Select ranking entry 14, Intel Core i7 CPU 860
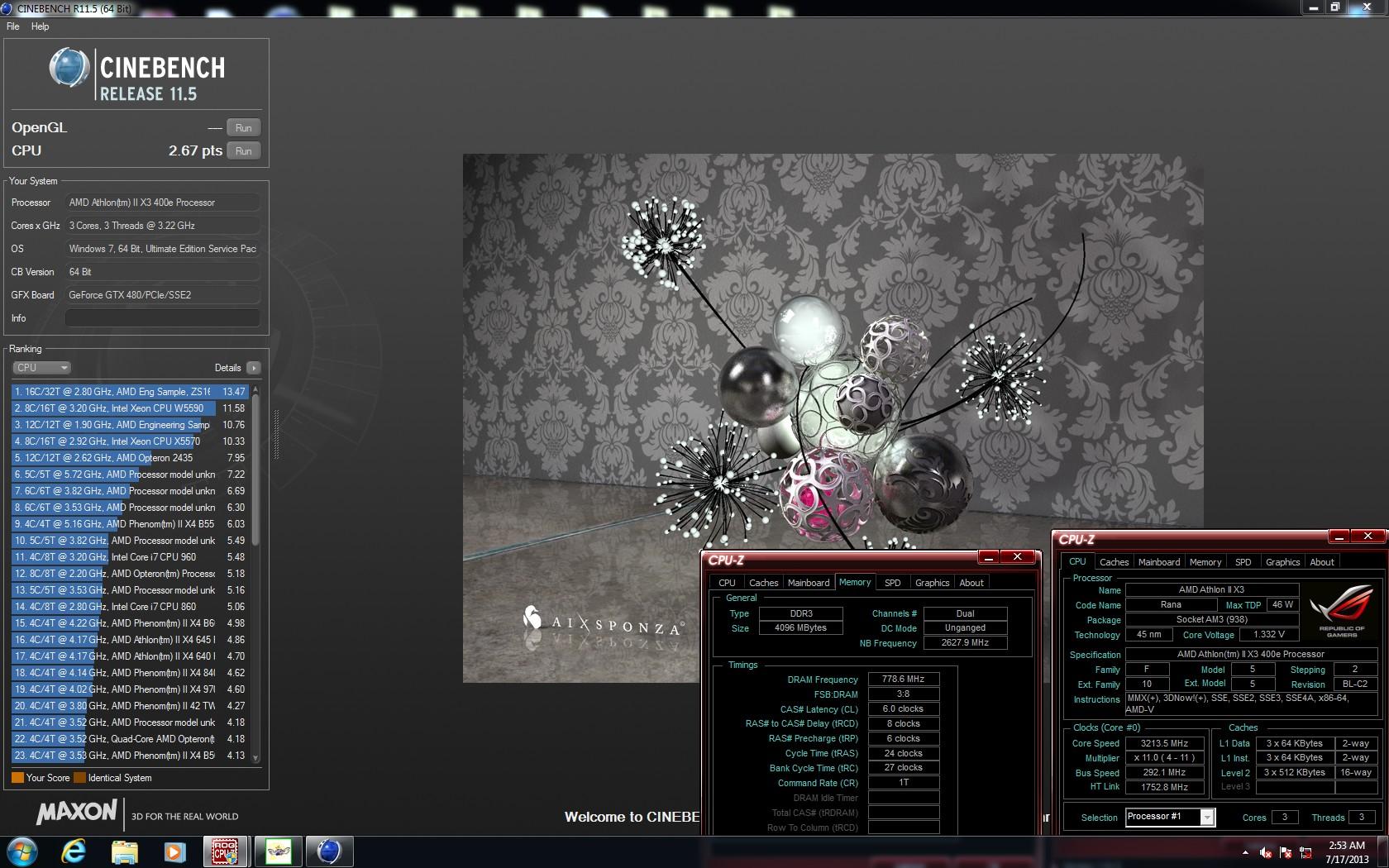The height and width of the screenshot is (868, 1389). pyautogui.click(x=131, y=607)
